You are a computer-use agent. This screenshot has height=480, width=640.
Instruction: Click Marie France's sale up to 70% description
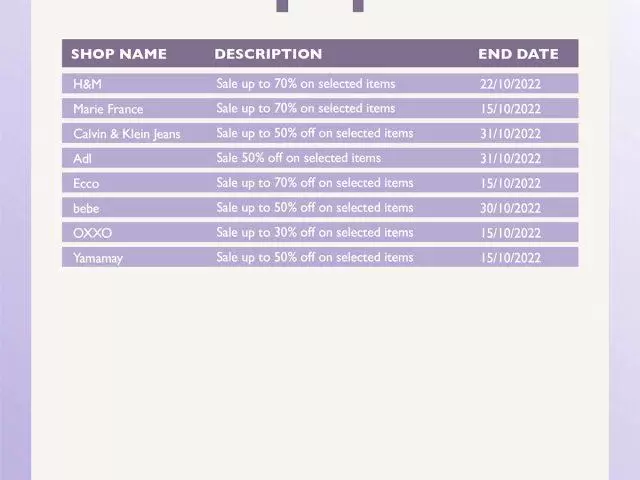point(306,109)
